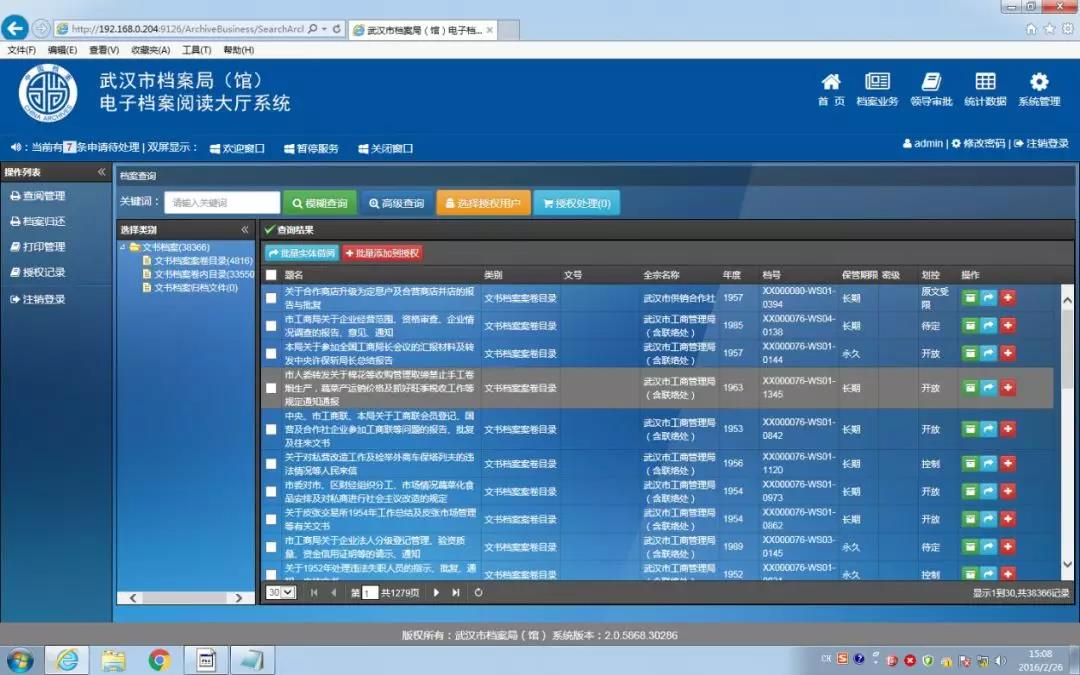Open the page size dropdown showing 30

click(x=281, y=593)
